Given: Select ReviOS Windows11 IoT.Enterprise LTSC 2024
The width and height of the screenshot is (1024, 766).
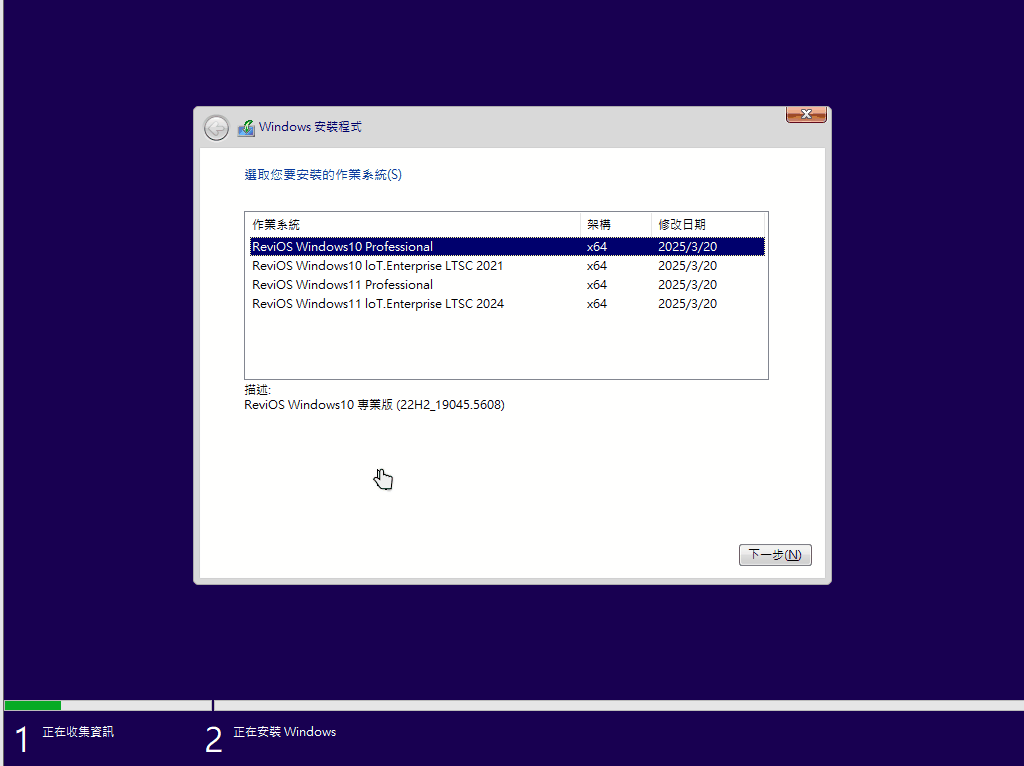Looking at the screenshot, I should coord(507,304).
